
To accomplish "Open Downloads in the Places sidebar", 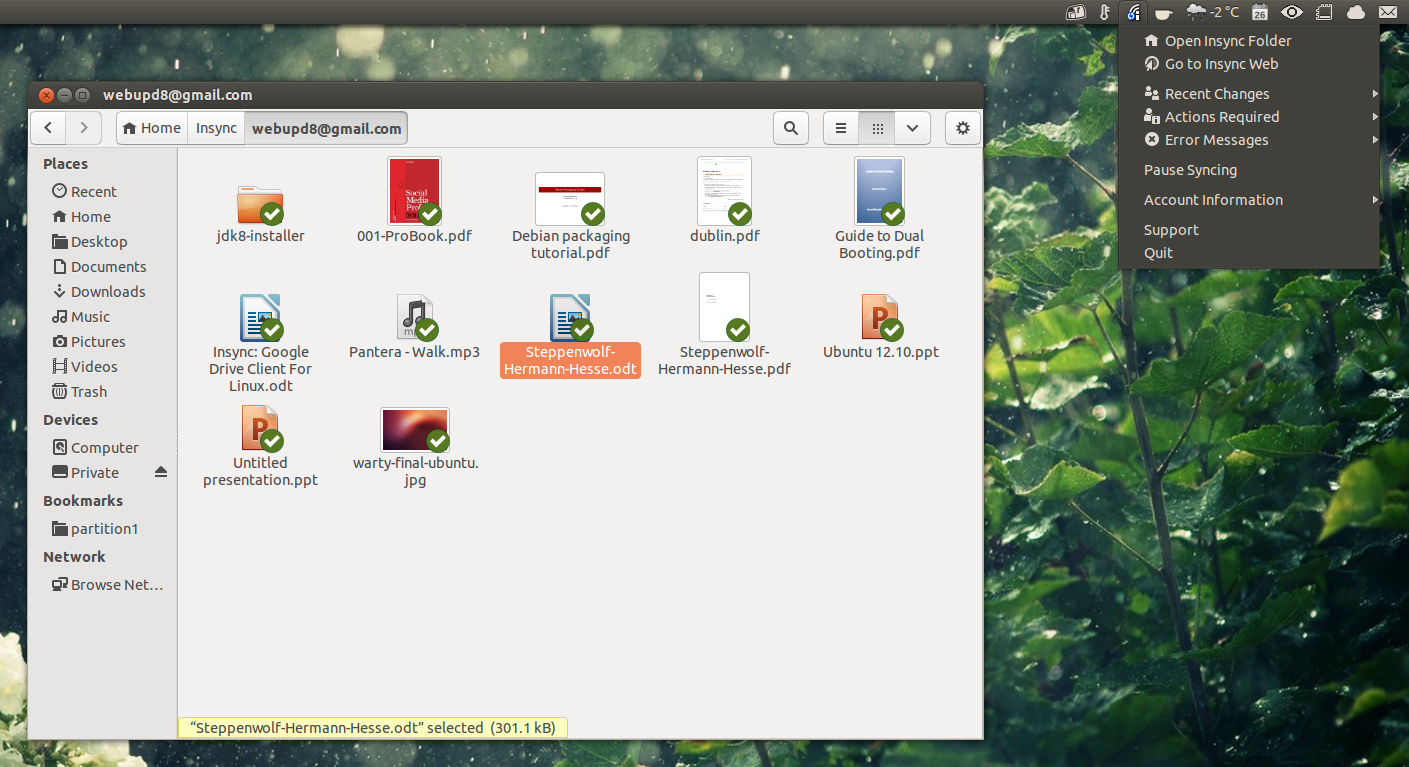I will coord(107,292).
